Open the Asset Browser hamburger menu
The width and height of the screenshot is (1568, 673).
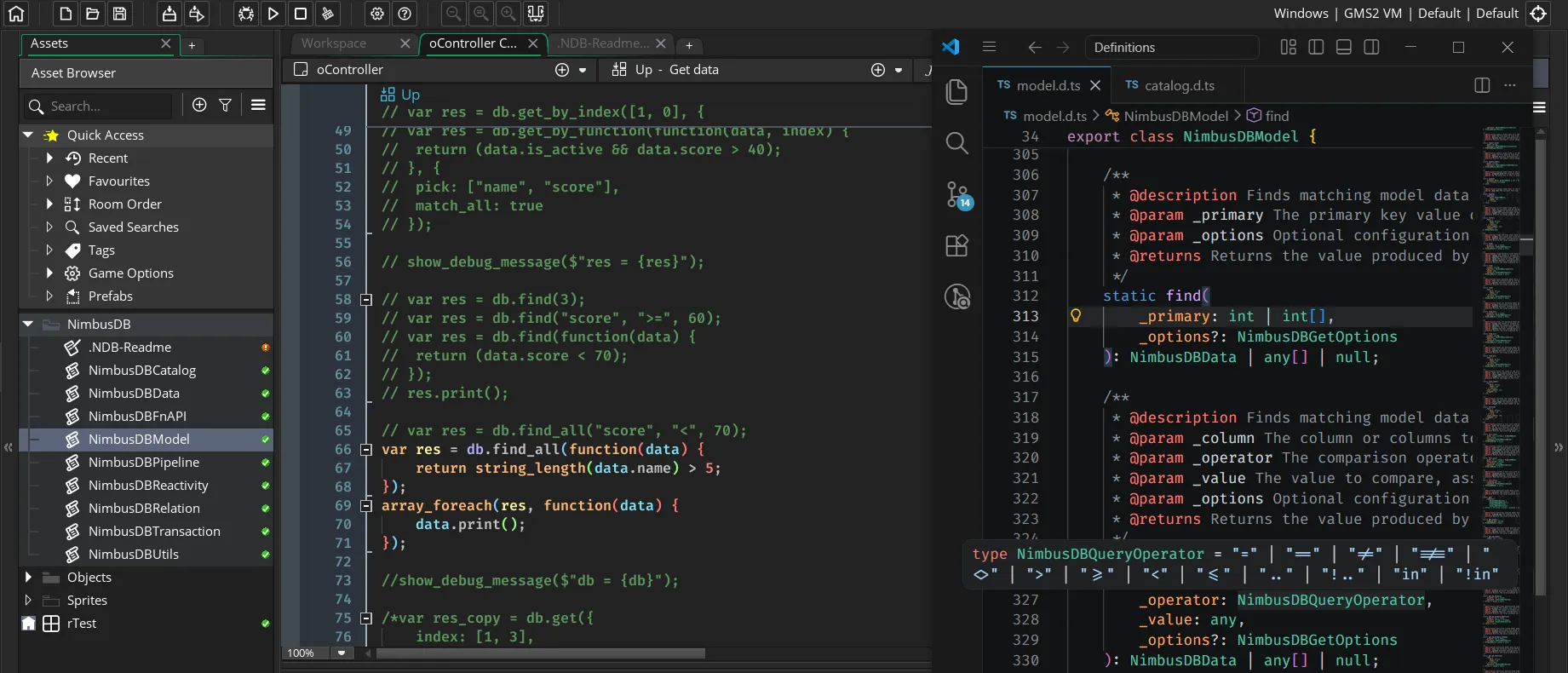click(x=258, y=105)
